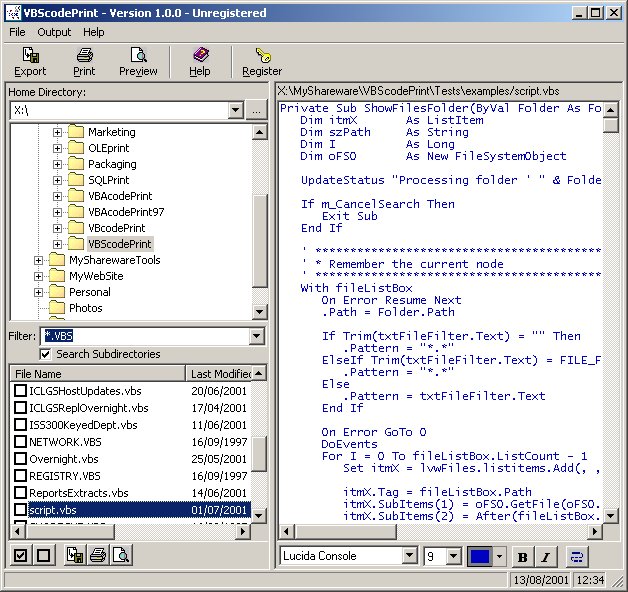Screen dimensions: 628x592
Task: Click the VBScodePrint app title icon
Action: (14, 13)
